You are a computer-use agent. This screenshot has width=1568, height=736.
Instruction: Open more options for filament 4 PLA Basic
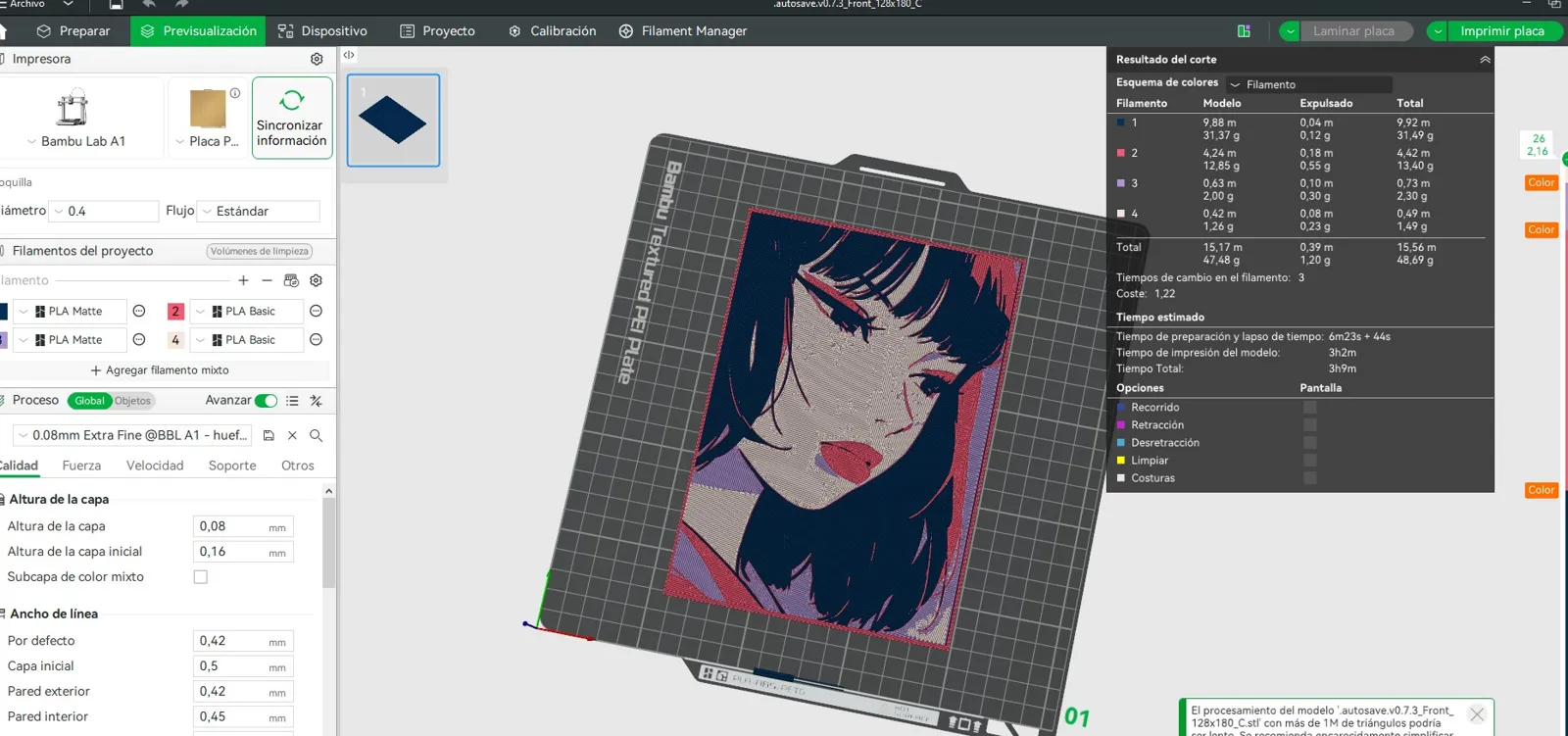pyautogui.click(x=316, y=340)
